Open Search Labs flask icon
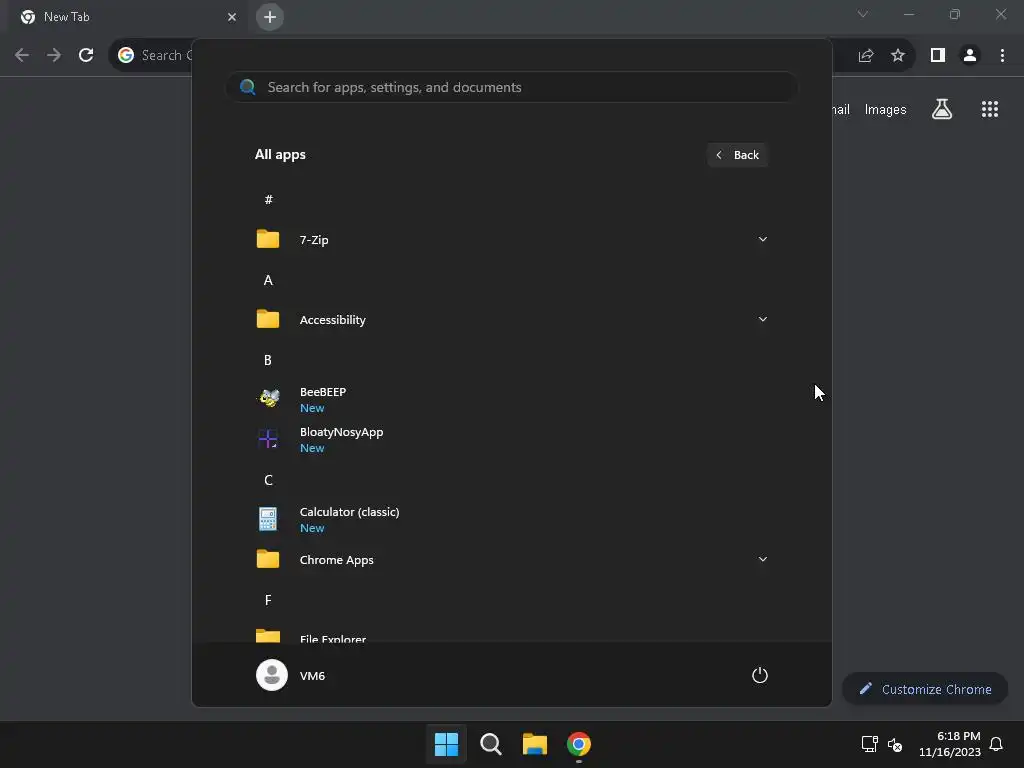Image resolution: width=1024 pixels, height=768 pixels. pyautogui.click(x=942, y=109)
